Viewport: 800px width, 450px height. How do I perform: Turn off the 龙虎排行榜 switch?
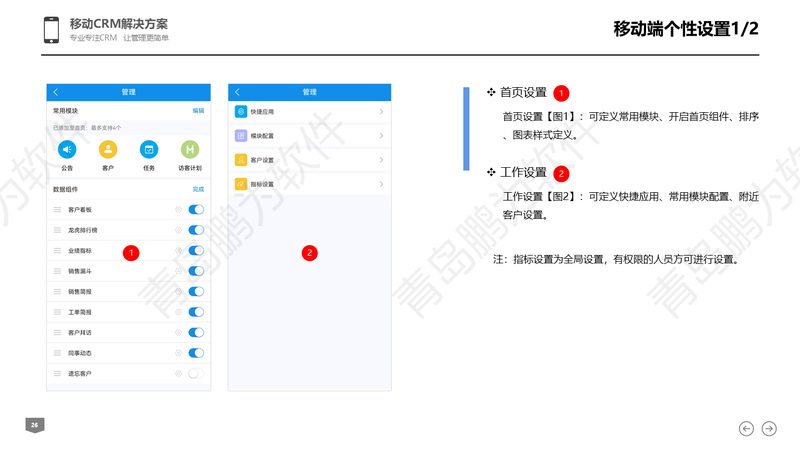pos(196,230)
